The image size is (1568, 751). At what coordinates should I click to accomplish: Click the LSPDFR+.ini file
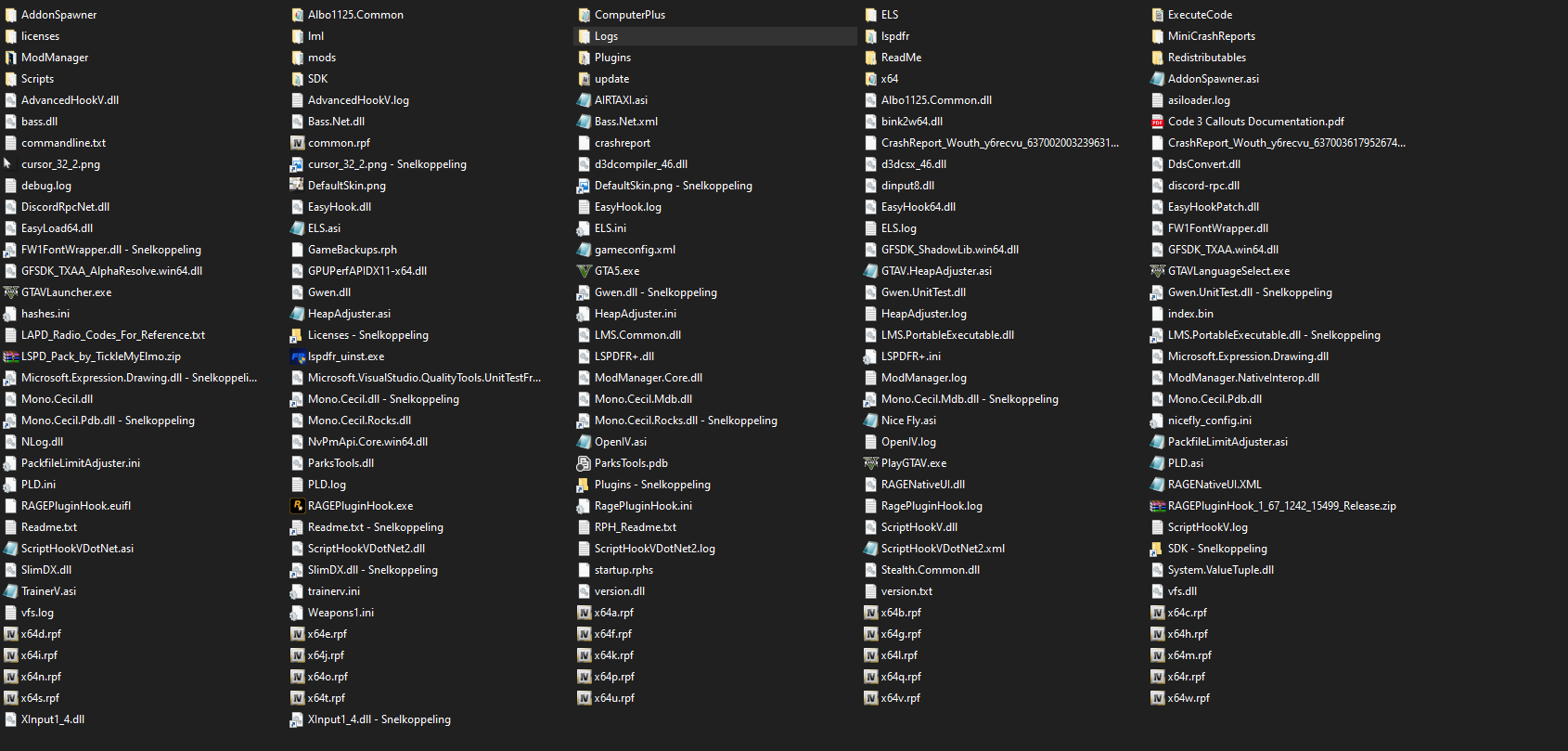[x=903, y=356]
